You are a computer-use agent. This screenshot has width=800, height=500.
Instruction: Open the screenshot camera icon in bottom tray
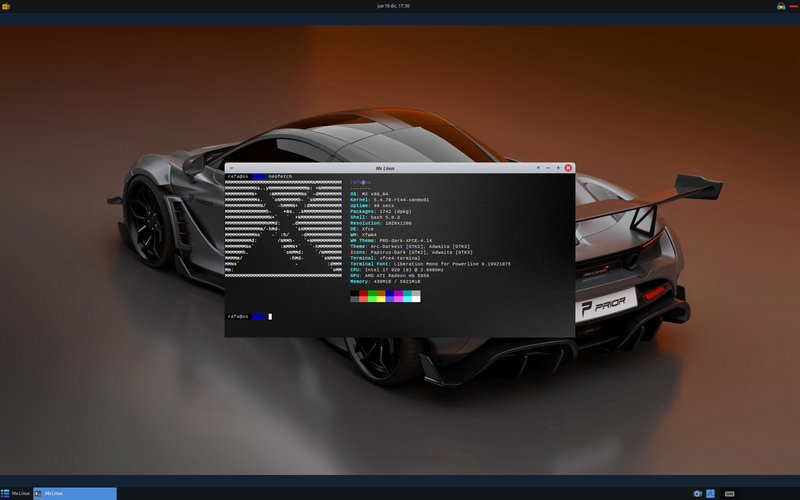[697, 493]
